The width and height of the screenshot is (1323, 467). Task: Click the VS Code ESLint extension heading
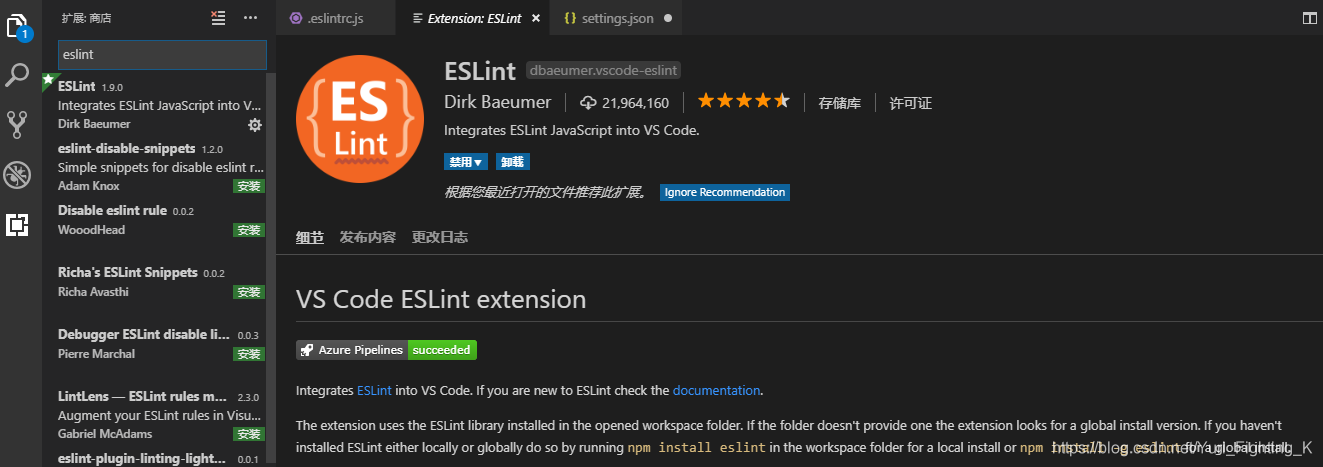coord(441,299)
